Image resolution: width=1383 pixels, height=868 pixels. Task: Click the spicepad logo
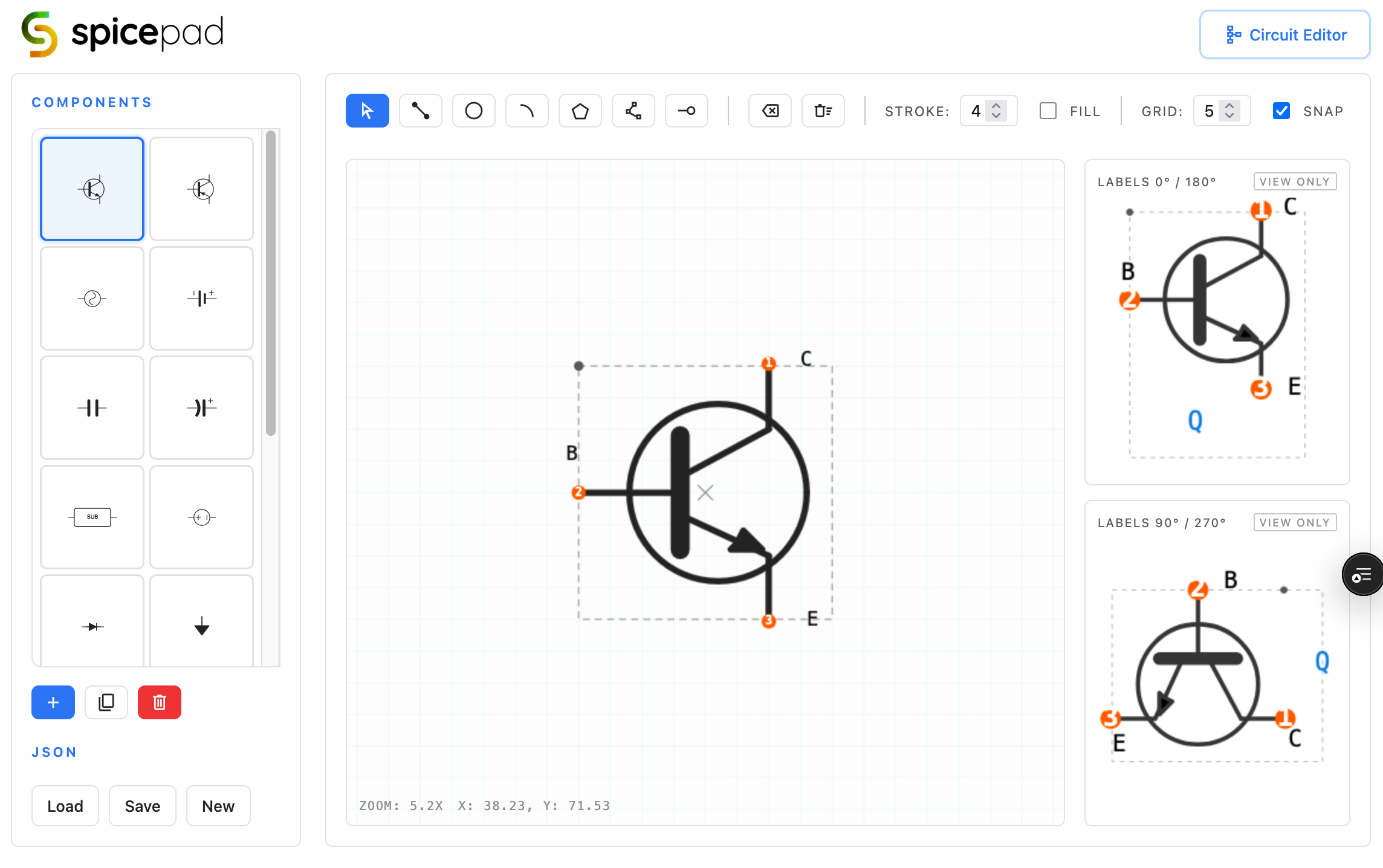pos(123,34)
